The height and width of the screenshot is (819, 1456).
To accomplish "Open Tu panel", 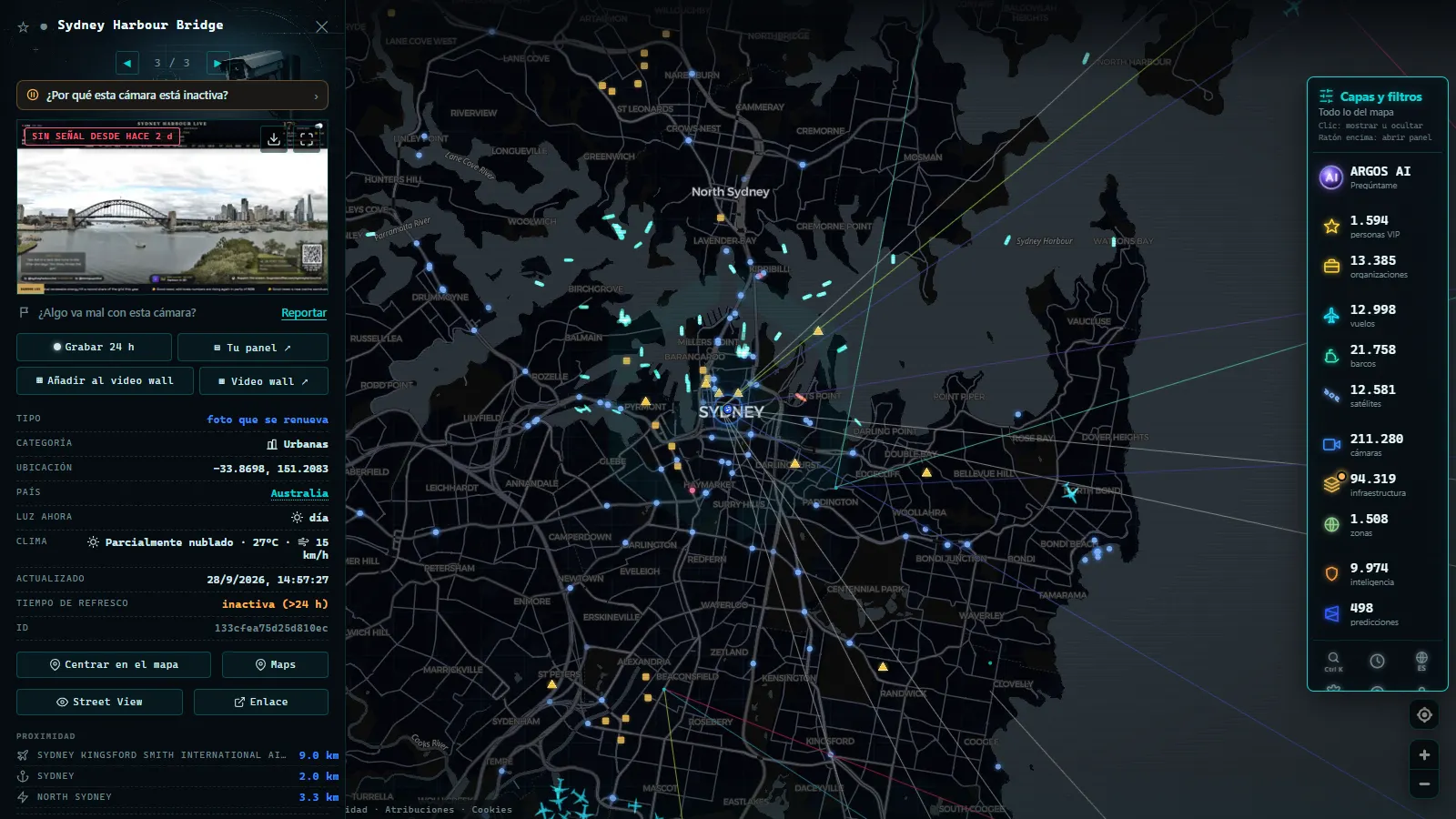I will click(253, 347).
